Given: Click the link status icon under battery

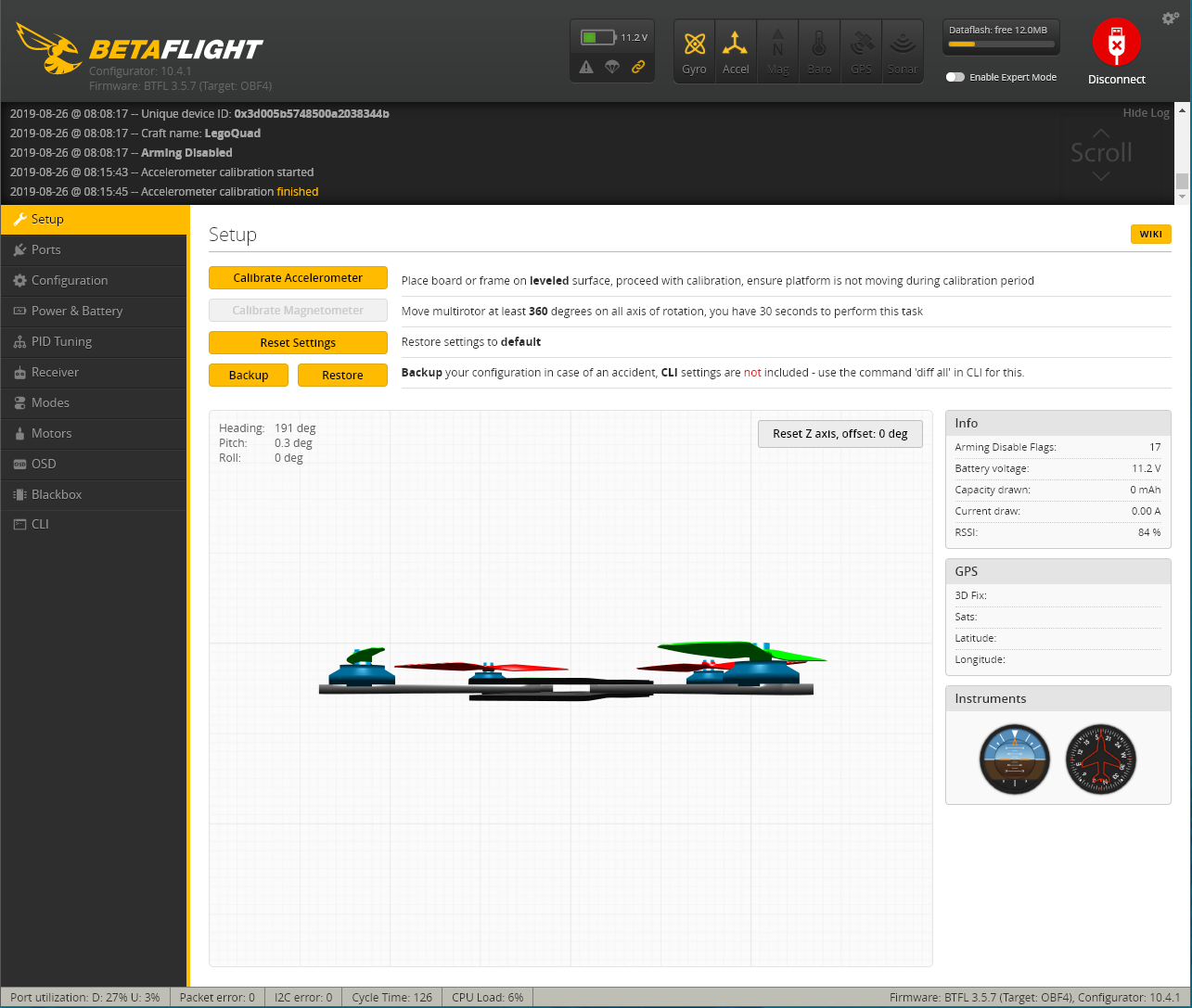Looking at the screenshot, I should [638, 67].
